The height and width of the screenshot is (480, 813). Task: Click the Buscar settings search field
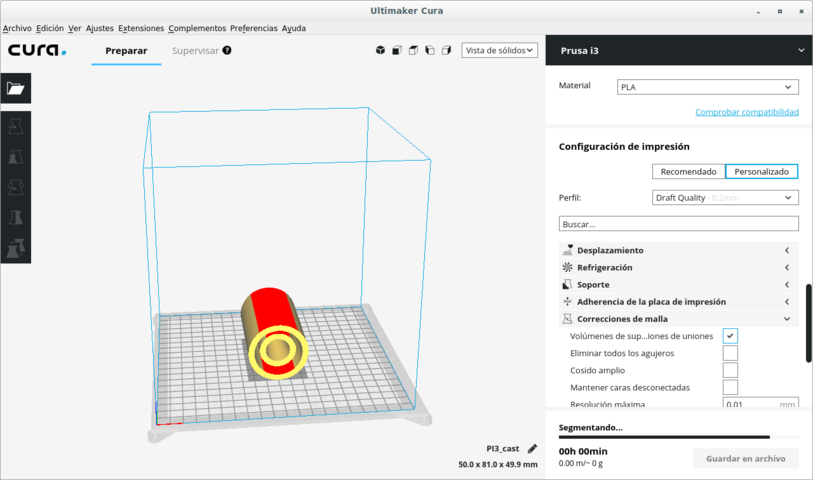click(x=679, y=224)
